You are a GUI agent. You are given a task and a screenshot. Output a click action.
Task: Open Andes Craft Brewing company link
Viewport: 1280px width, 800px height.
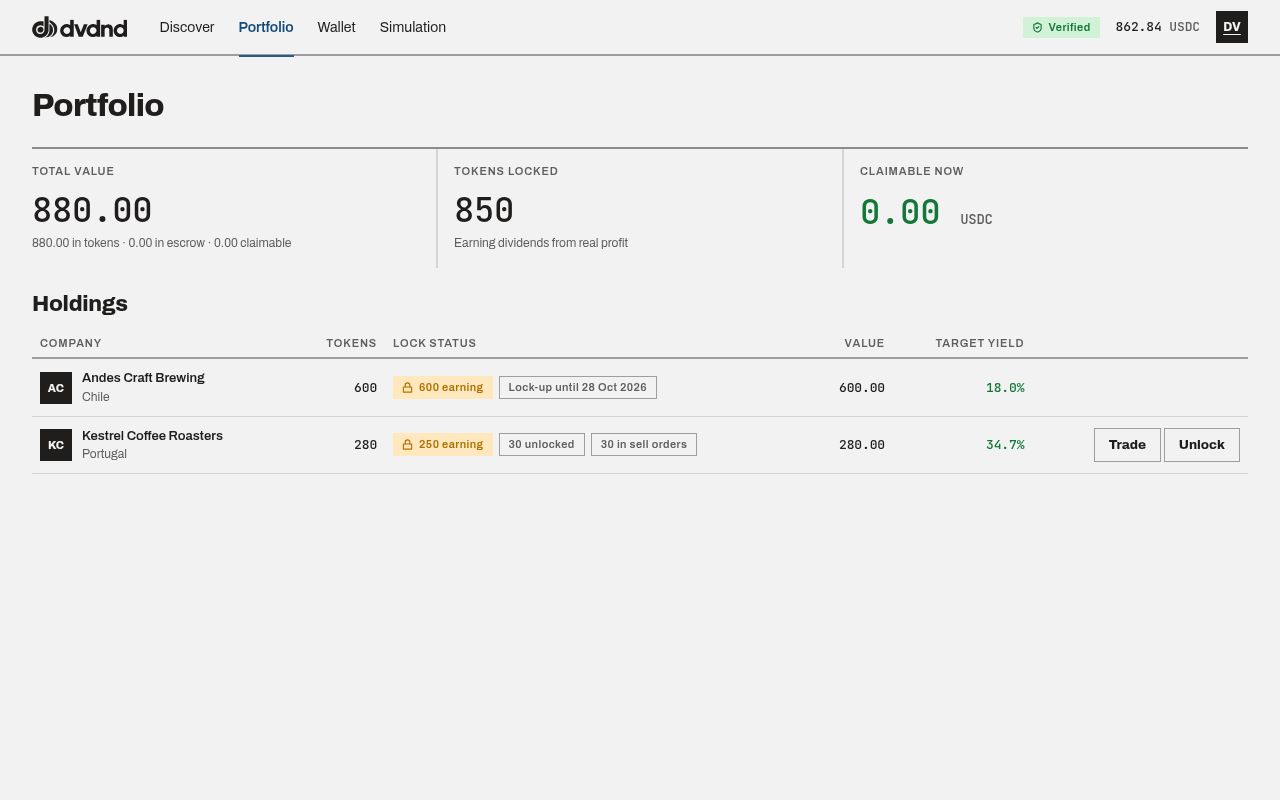[x=143, y=378]
